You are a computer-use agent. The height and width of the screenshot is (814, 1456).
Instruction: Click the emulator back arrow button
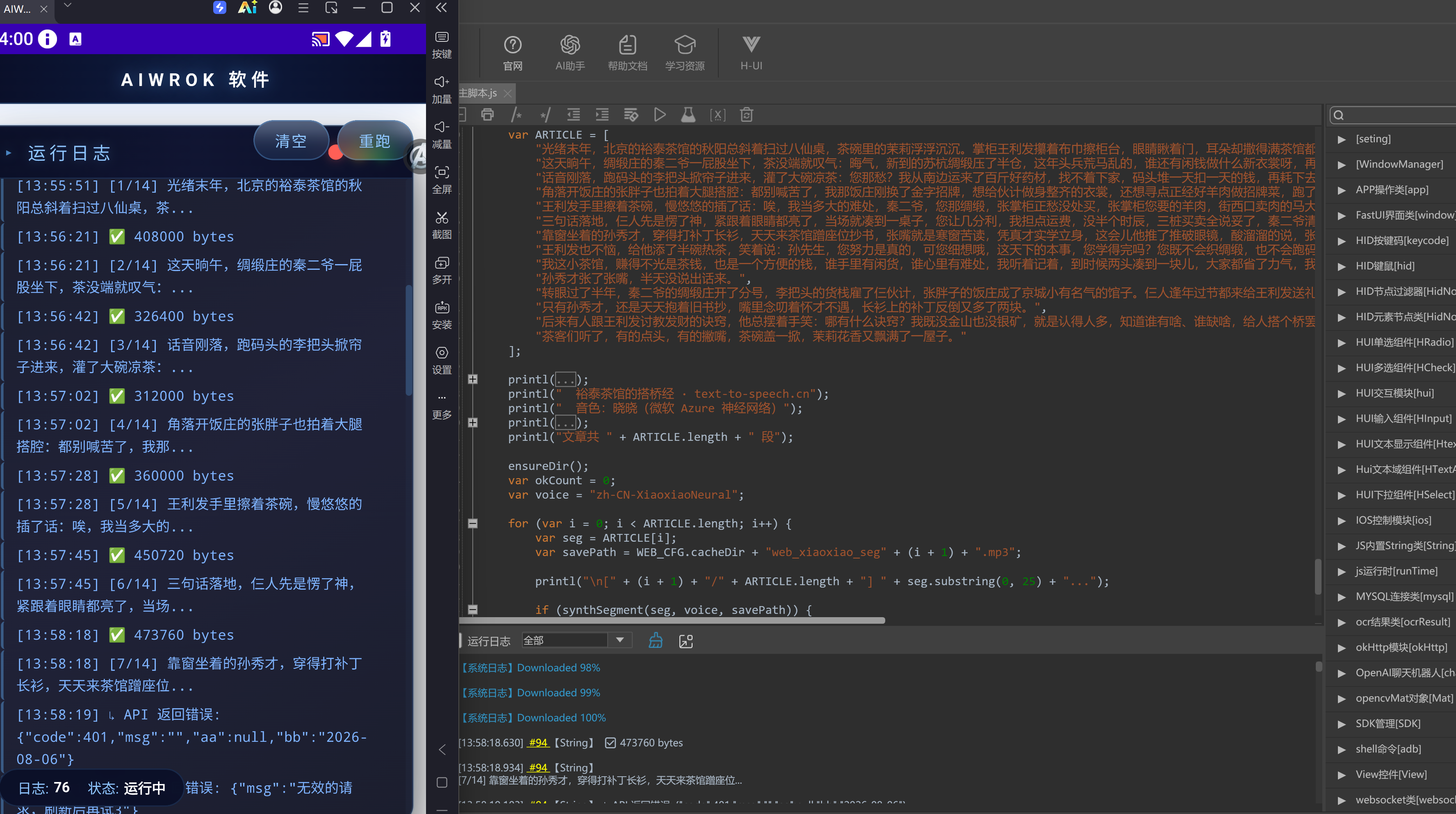click(442, 750)
